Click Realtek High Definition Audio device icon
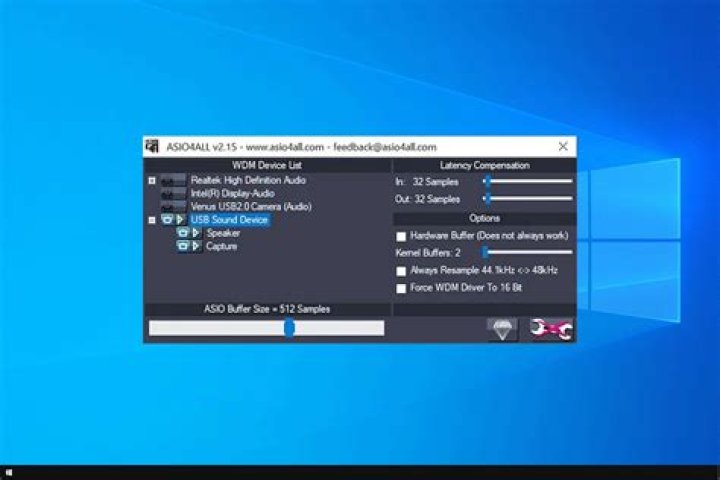This screenshot has width=720, height=480. tap(172, 181)
